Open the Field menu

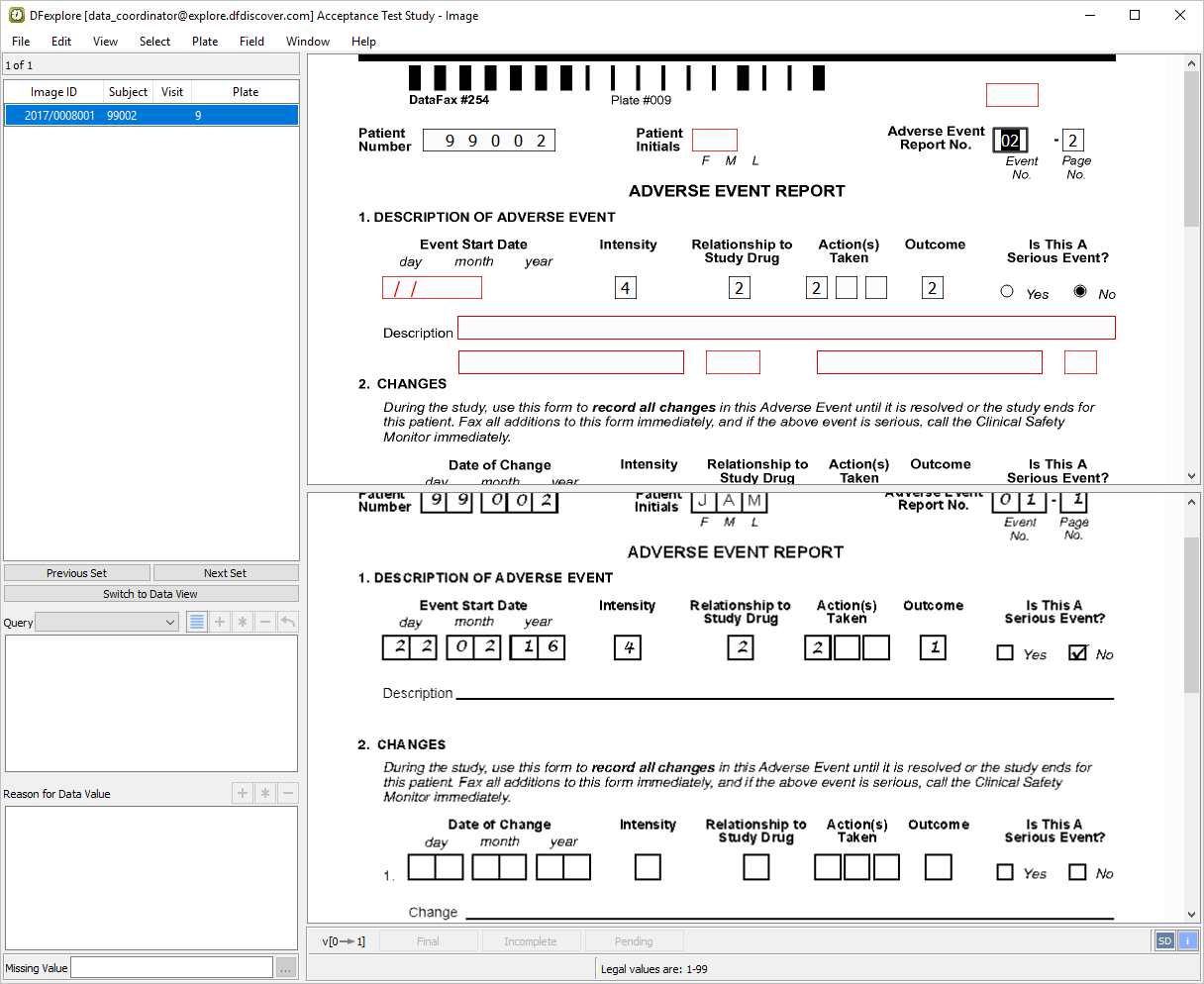(x=251, y=42)
